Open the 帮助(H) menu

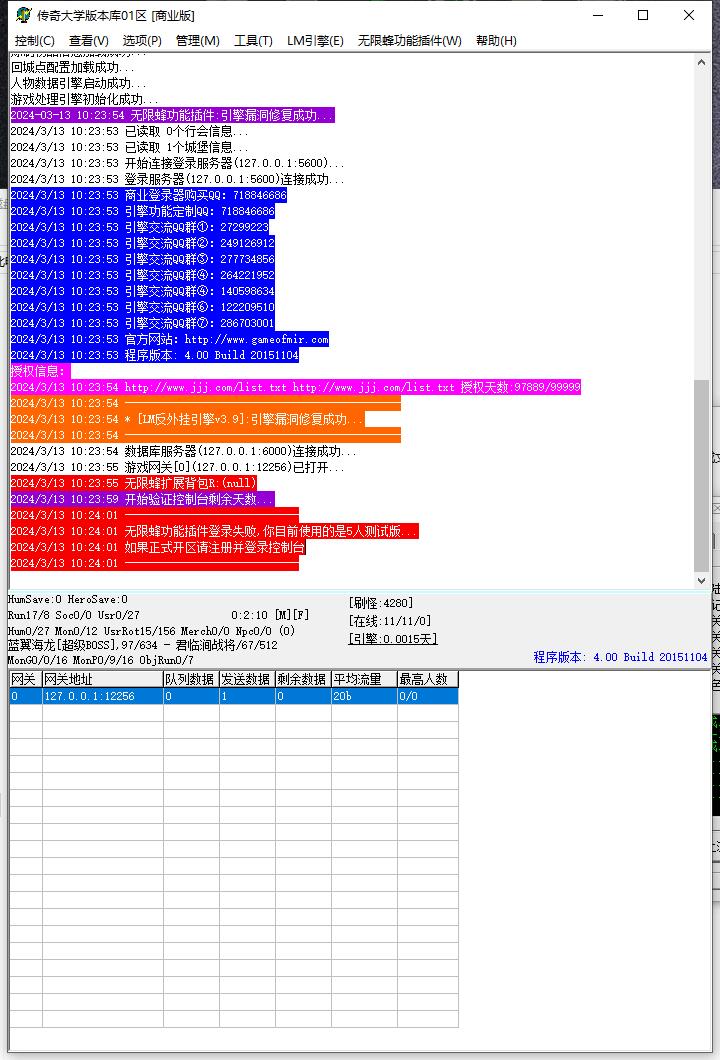pyautogui.click(x=496, y=41)
